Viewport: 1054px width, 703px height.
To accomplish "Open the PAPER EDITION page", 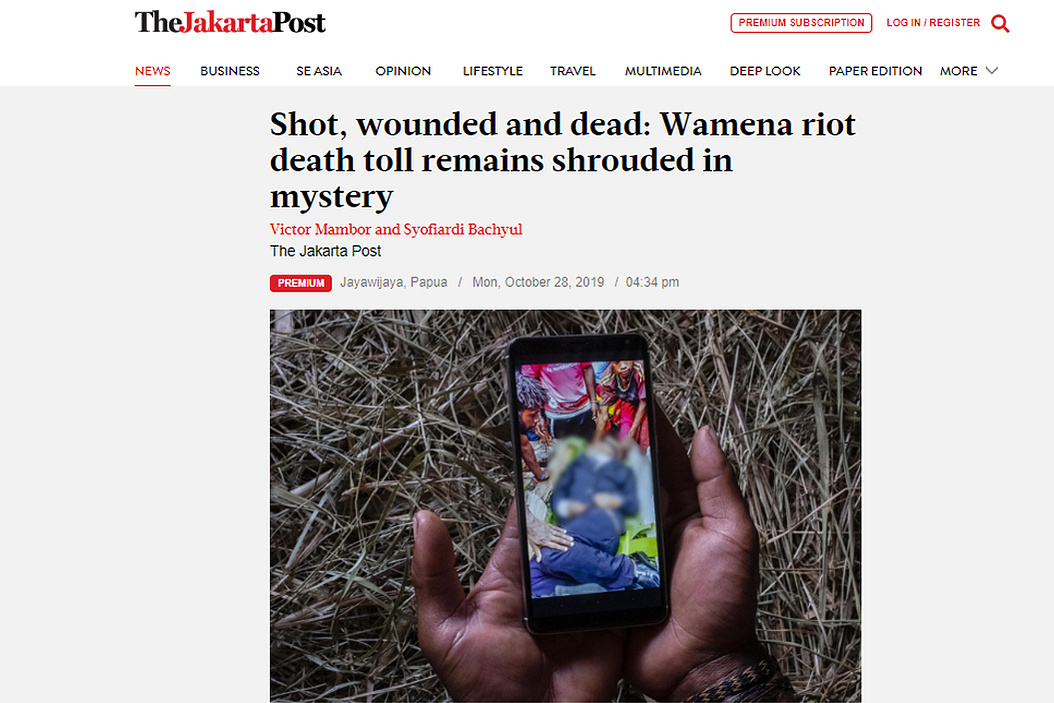I will coord(875,71).
